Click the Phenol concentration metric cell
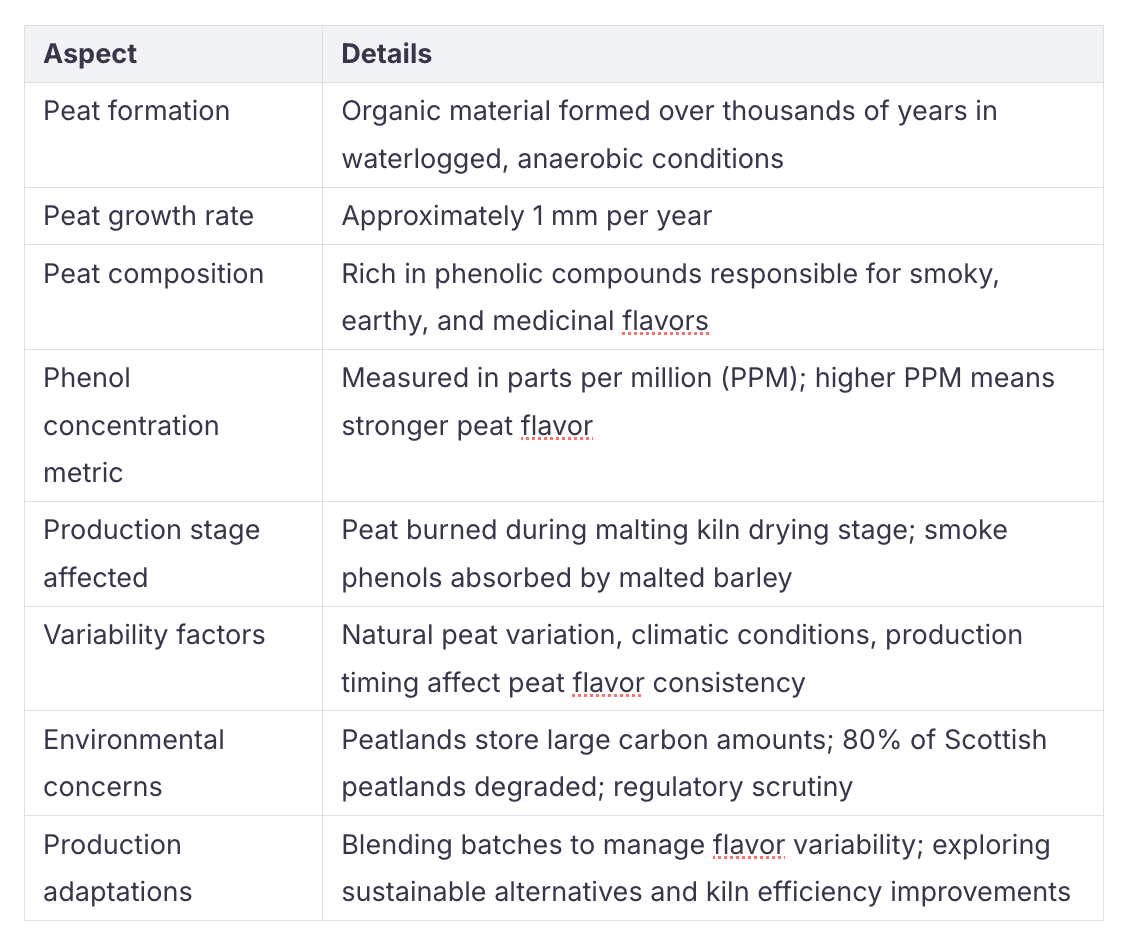The image size is (1136, 948). [173, 425]
